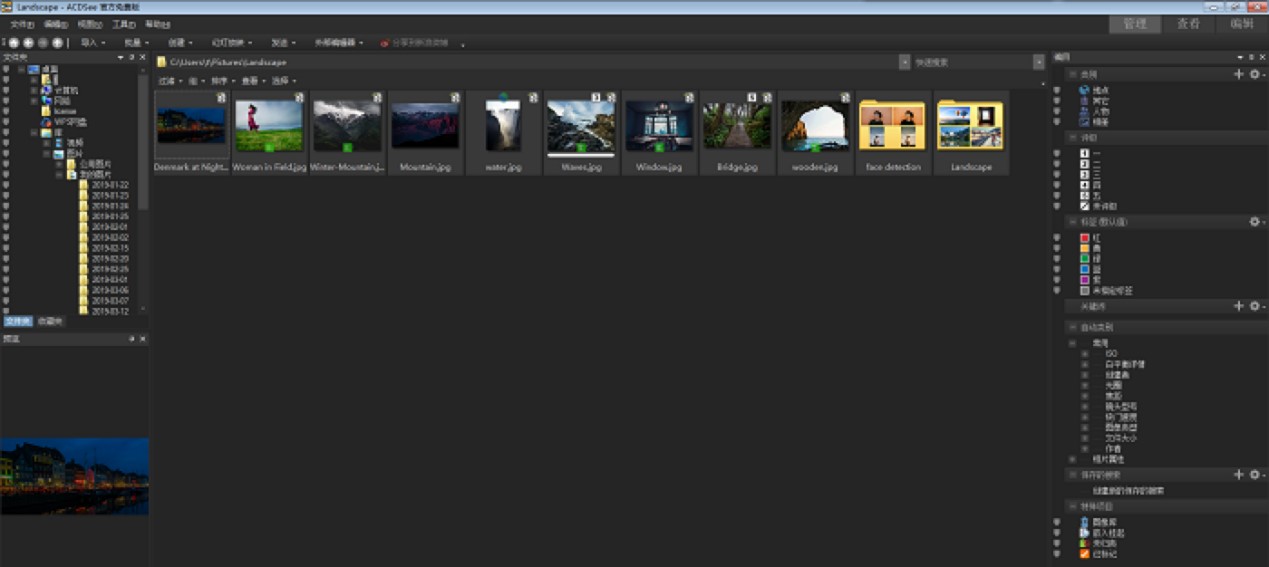Click the add saved search plus icon
The height and width of the screenshot is (567, 1269).
pos(1239,475)
